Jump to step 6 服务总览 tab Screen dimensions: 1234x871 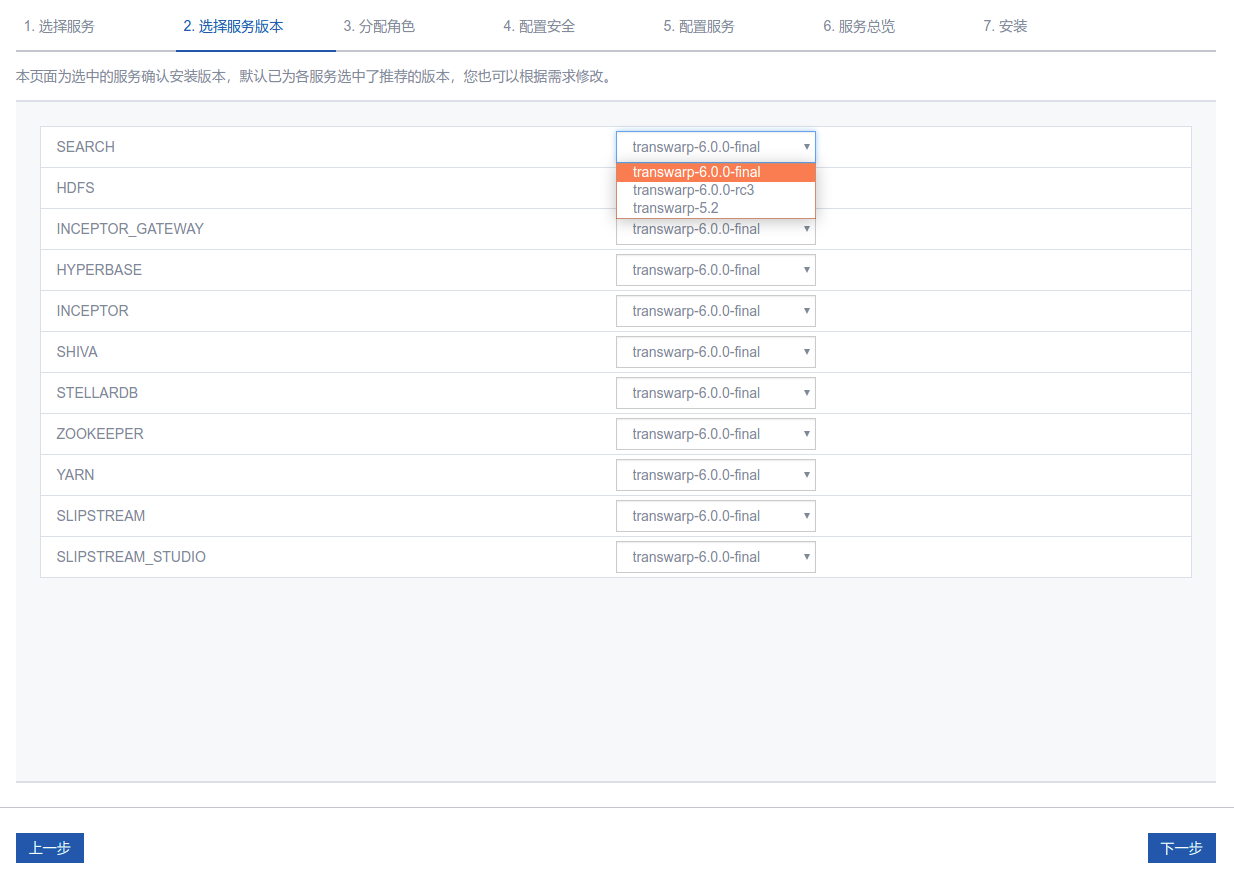(x=859, y=26)
